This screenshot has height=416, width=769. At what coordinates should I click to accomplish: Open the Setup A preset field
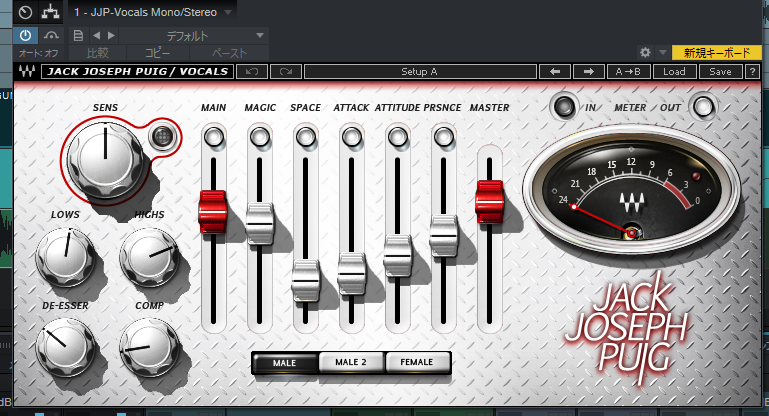[x=420, y=72]
